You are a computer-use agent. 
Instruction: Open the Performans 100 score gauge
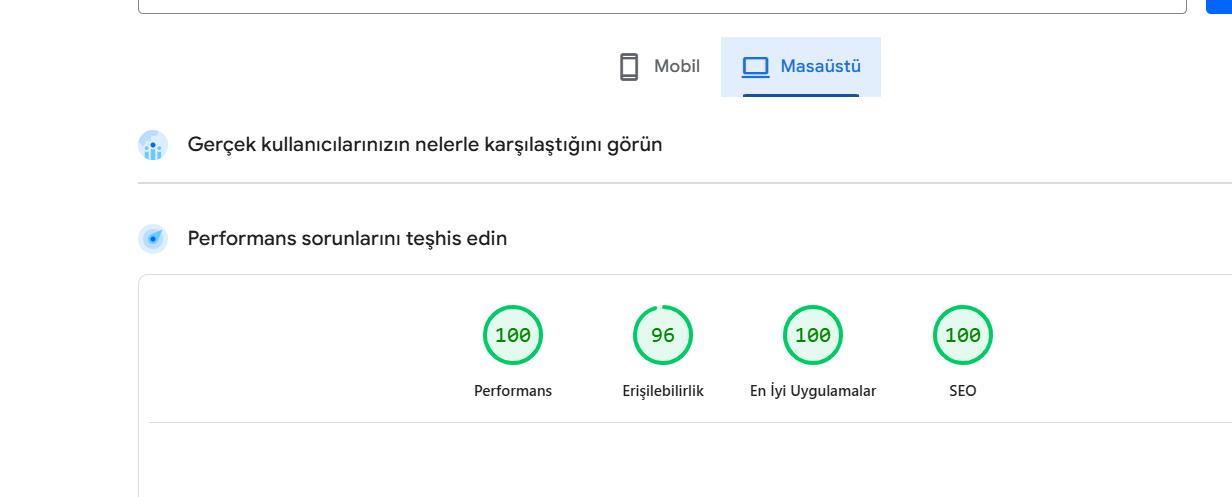point(513,335)
